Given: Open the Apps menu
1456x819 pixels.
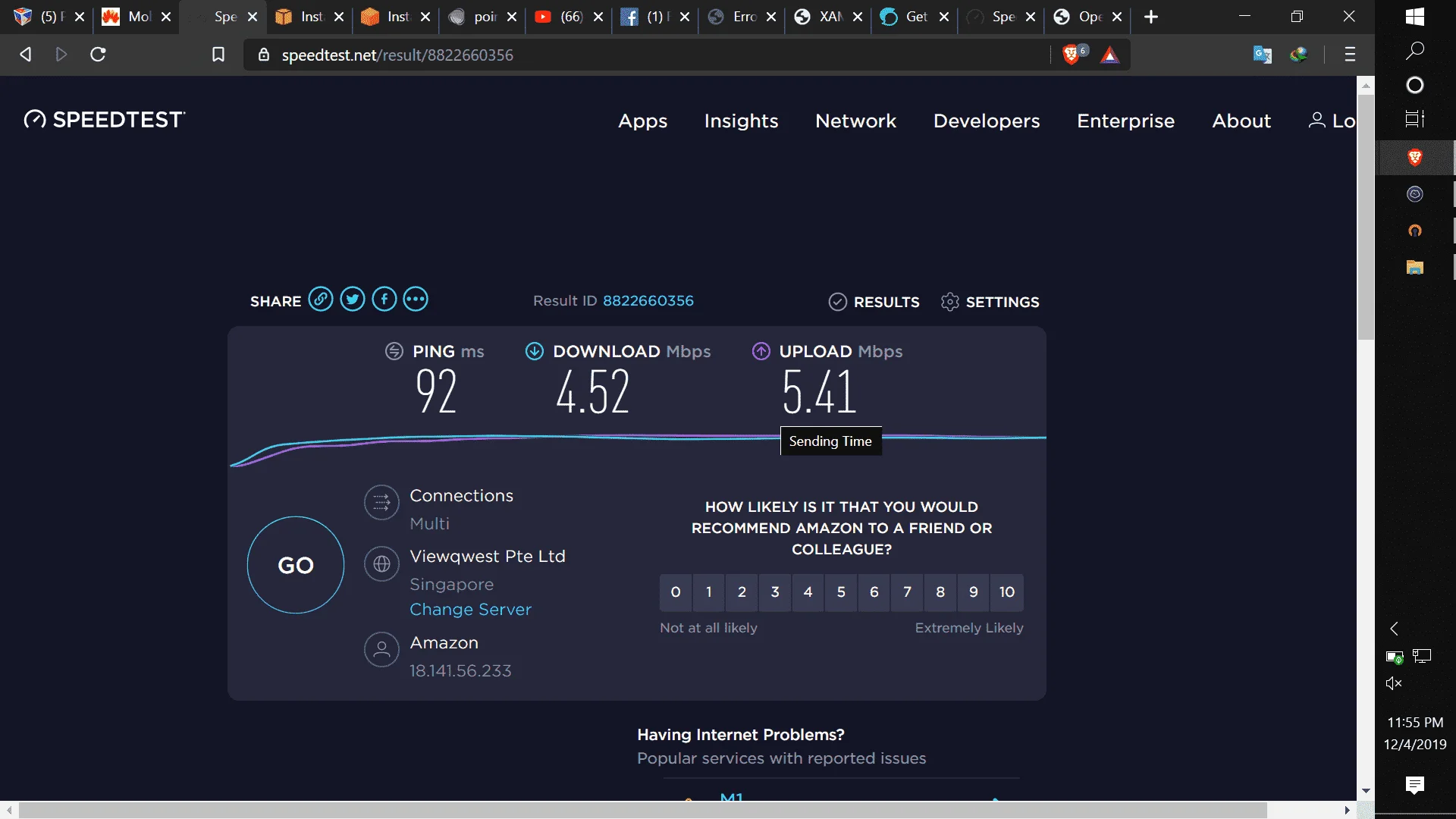Looking at the screenshot, I should pyautogui.click(x=643, y=121).
